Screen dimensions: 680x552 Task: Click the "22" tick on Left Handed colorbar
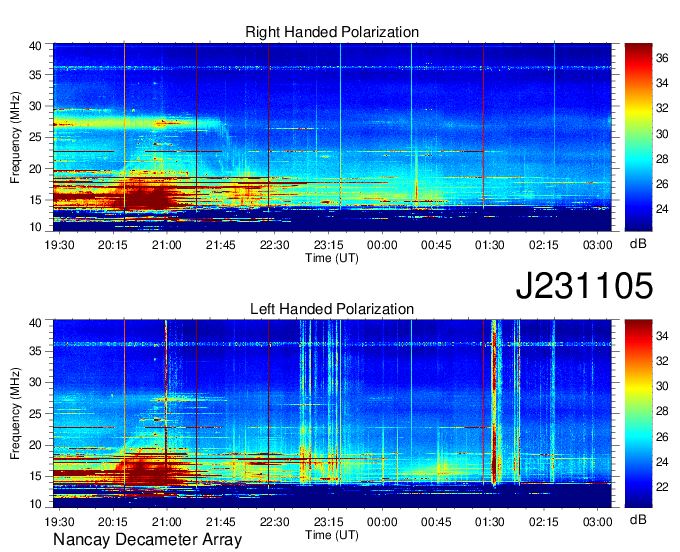(662, 487)
